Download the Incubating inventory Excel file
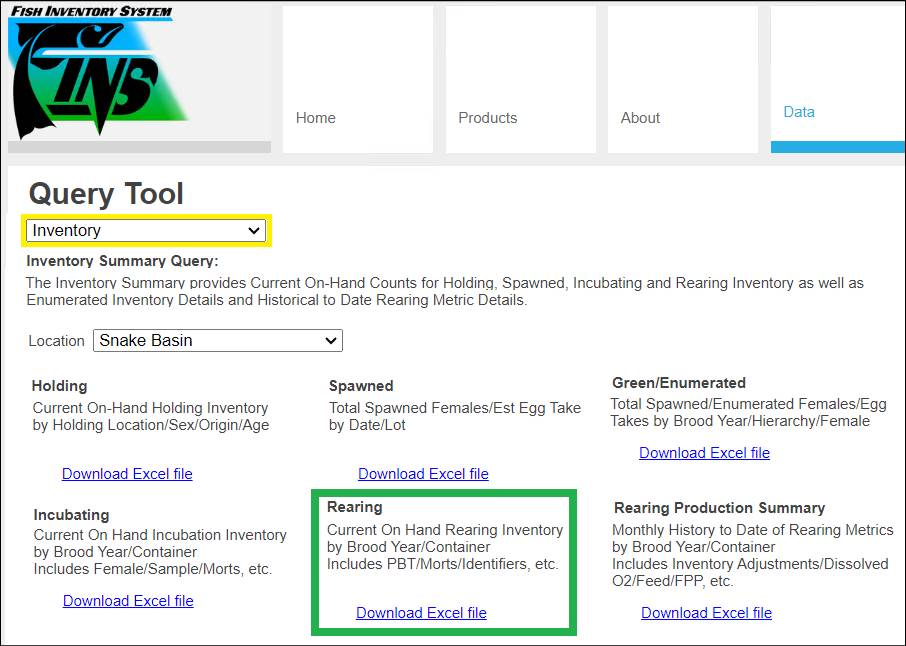The width and height of the screenshot is (906, 646). (128, 601)
